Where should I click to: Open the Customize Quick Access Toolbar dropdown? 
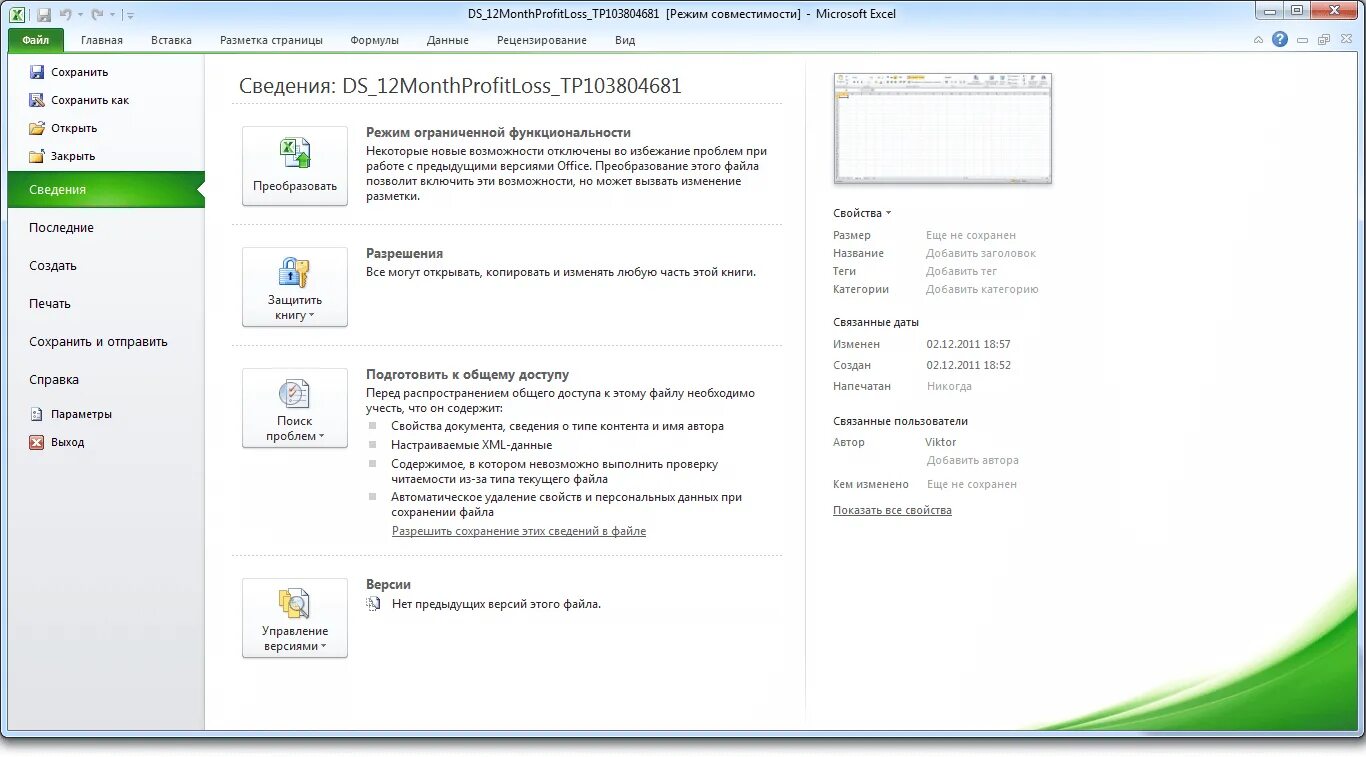pos(130,15)
